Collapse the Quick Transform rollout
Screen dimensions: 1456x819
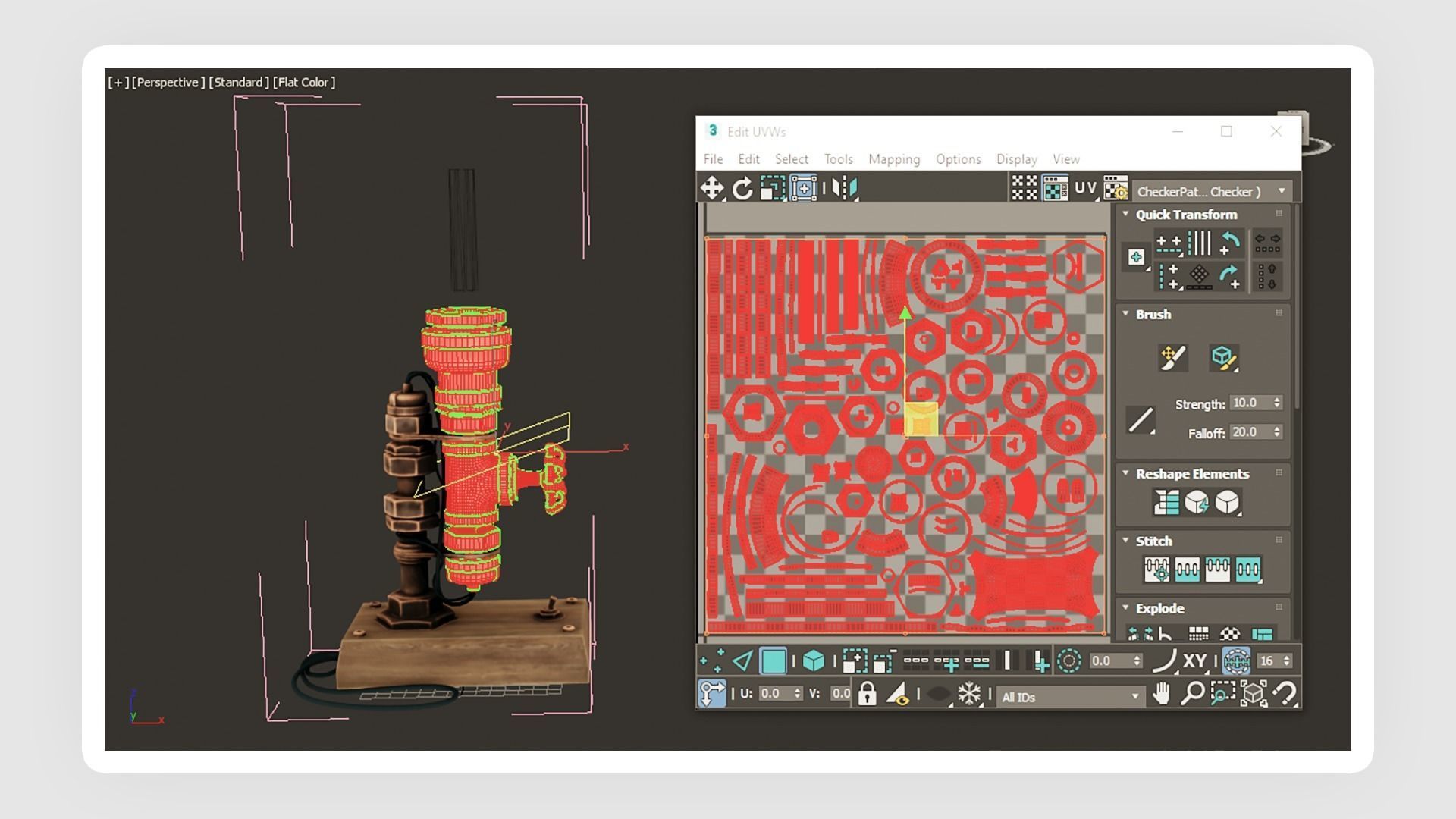pyautogui.click(x=1126, y=215)
